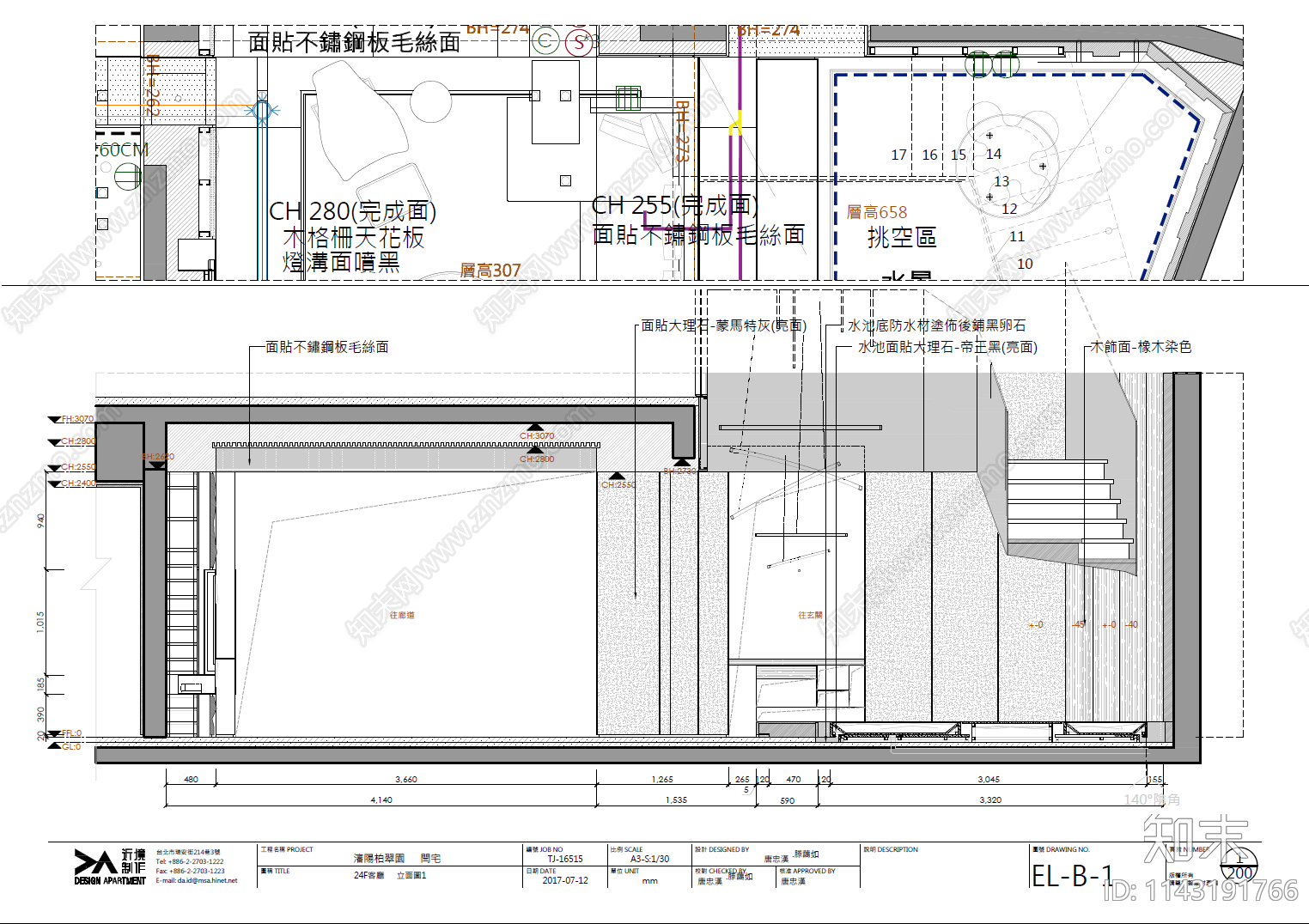Click the 說明 DESCRIPTION field heading

coord(891,849)
